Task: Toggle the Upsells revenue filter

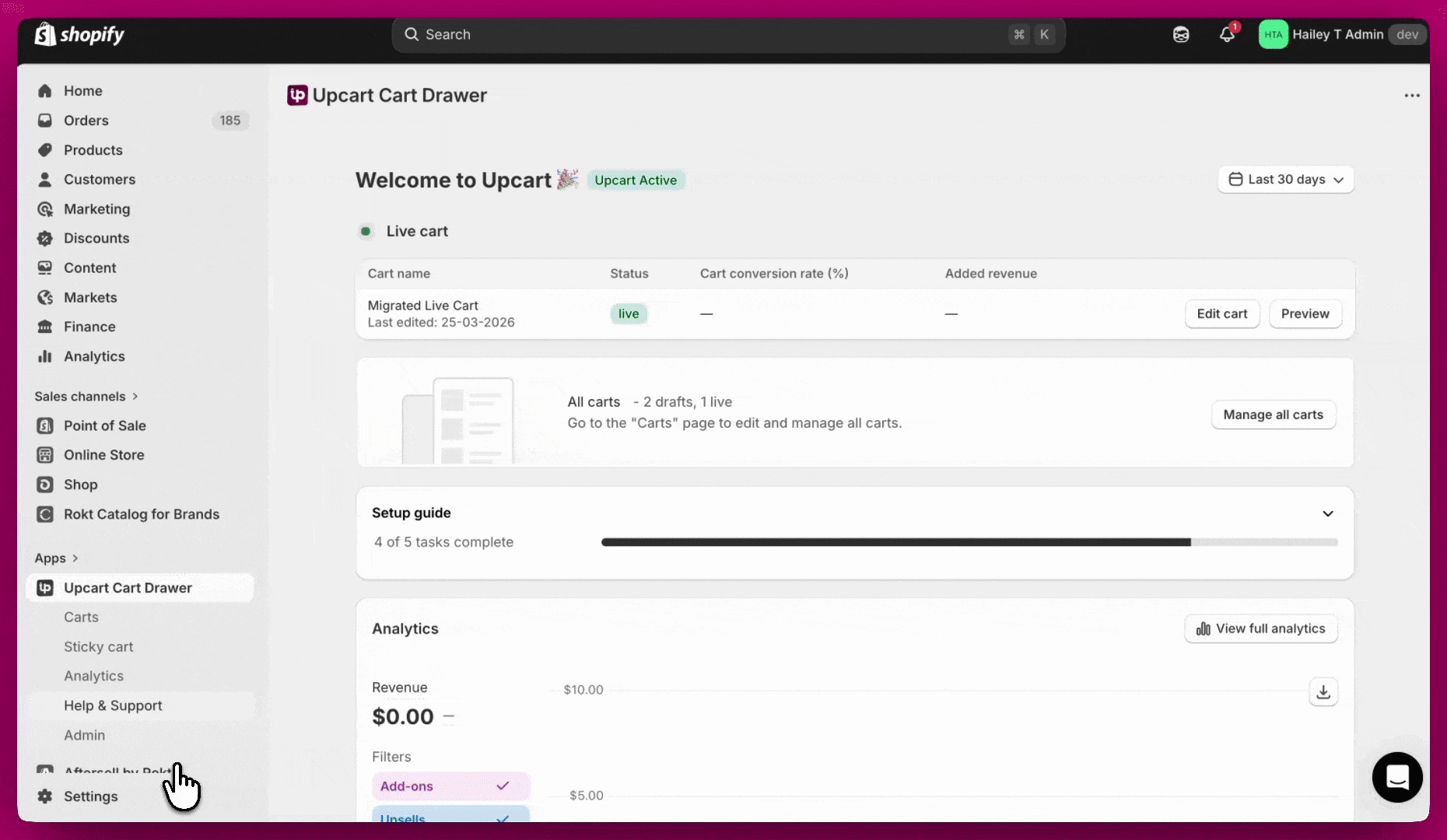Action: (x=451, y=815)
